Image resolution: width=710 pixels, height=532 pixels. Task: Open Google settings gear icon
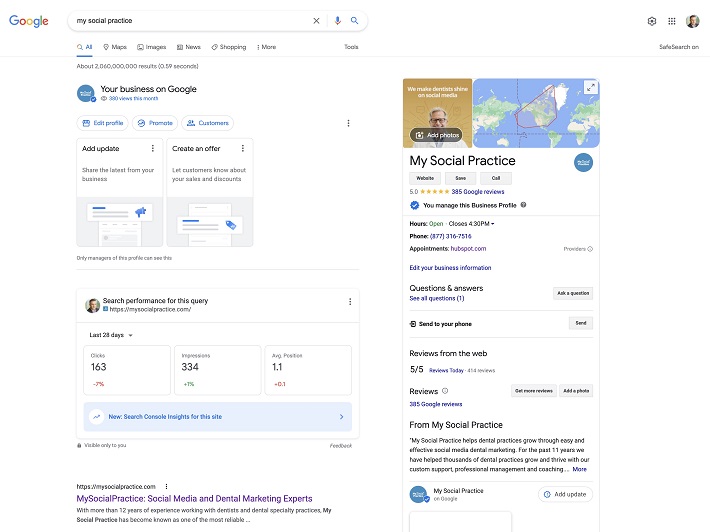[x=652, y=21]
